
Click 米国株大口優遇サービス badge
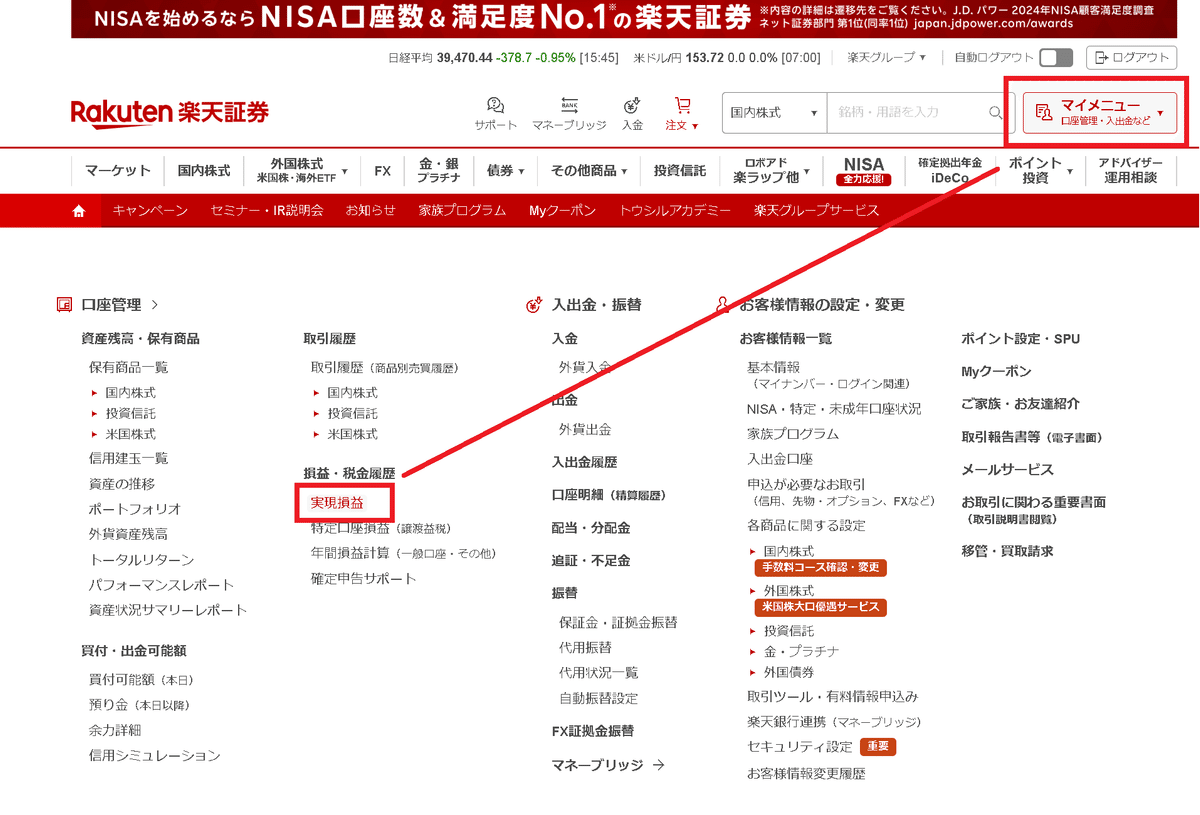pos(820,607)
